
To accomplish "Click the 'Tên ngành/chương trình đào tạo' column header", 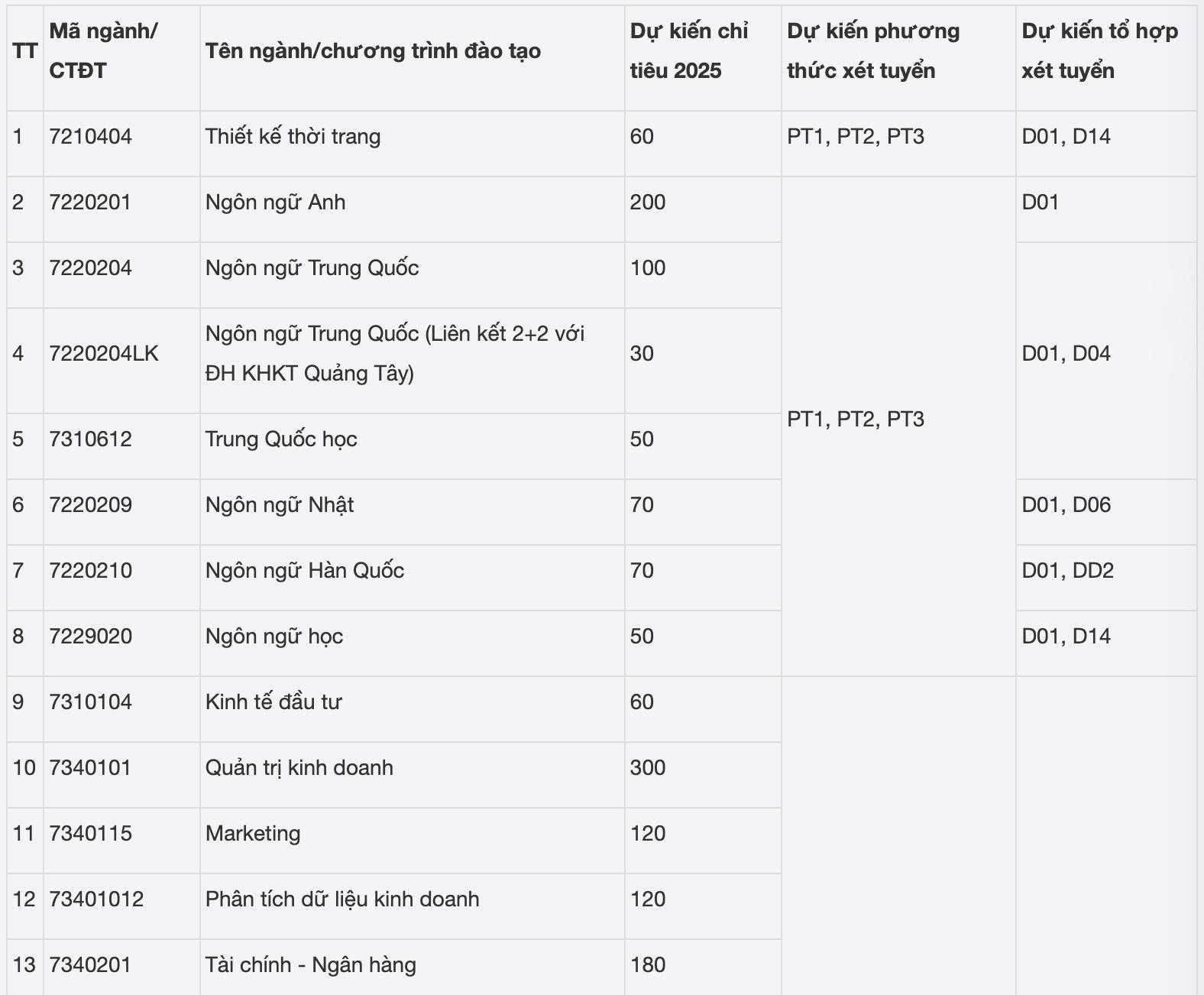I will [373, 51].
